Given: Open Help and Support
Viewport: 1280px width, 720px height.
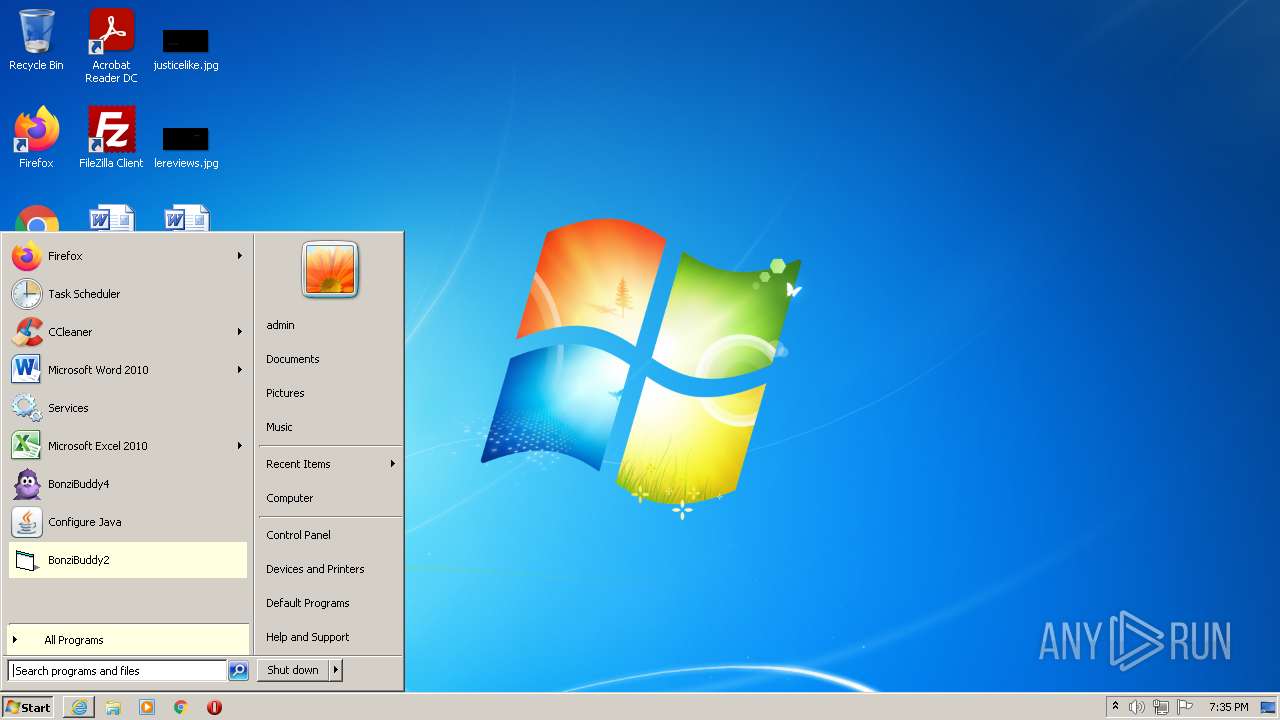Looking at the screenshot, I should pos(330,637).
